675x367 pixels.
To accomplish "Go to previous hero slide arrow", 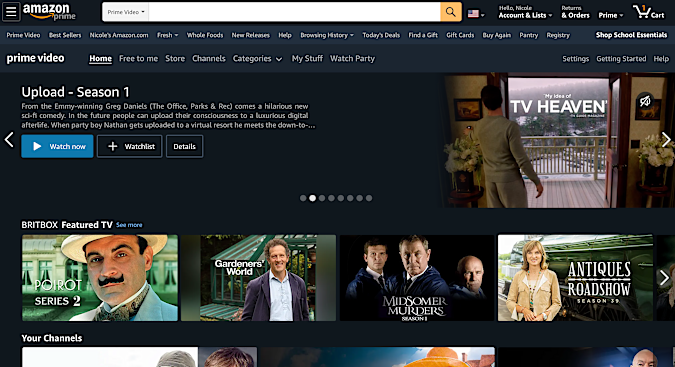I will 9,139.
